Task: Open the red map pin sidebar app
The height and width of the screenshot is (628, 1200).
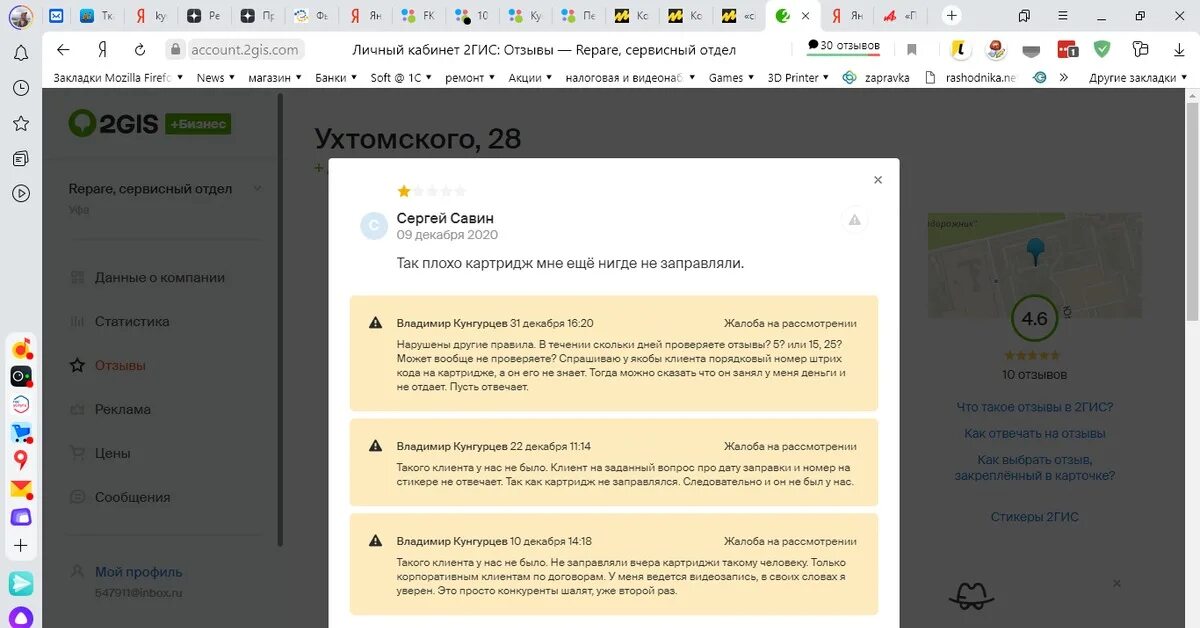Action: click(21, 460)
